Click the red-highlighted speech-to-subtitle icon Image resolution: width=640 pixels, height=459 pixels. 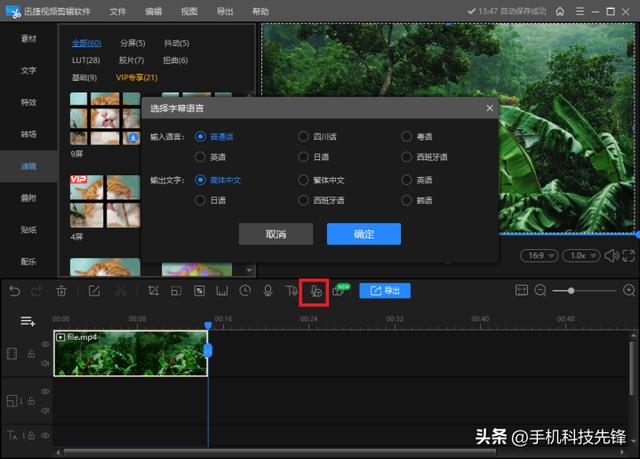[x=315, y=291]
